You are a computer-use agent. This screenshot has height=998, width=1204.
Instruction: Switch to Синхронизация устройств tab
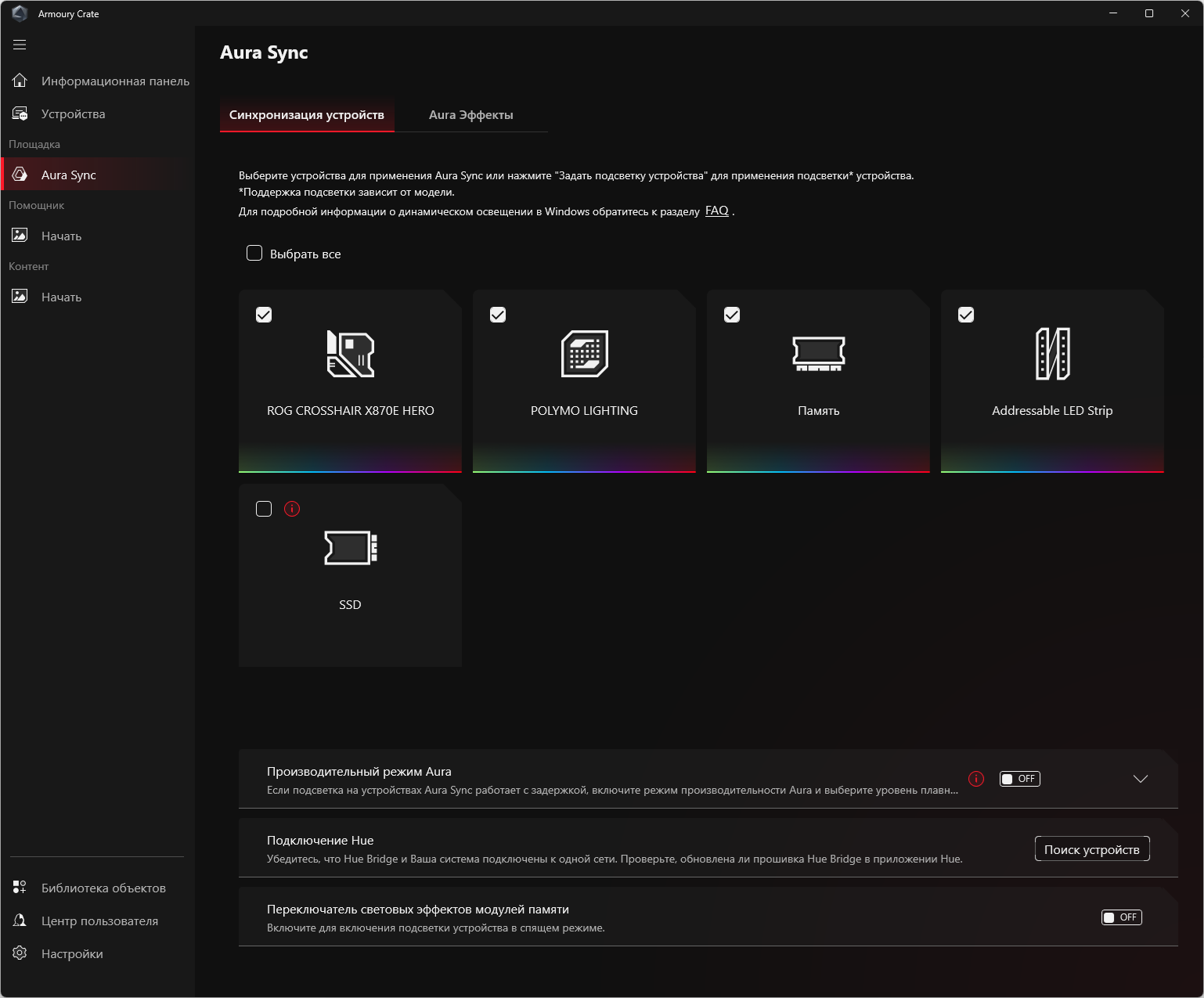pos(307,115)
